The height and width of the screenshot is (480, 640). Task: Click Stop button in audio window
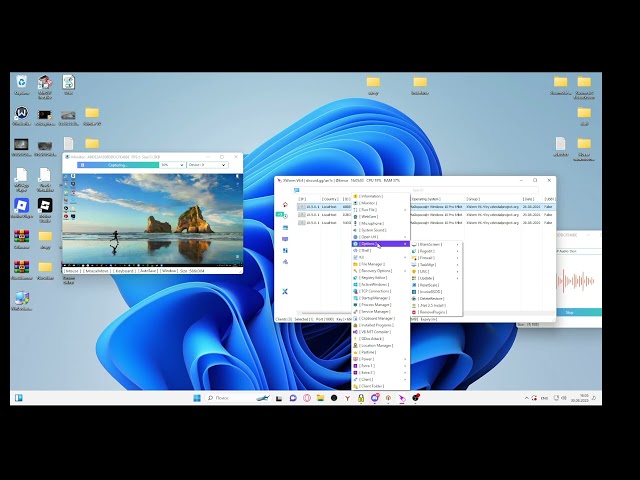coord(578,312)
